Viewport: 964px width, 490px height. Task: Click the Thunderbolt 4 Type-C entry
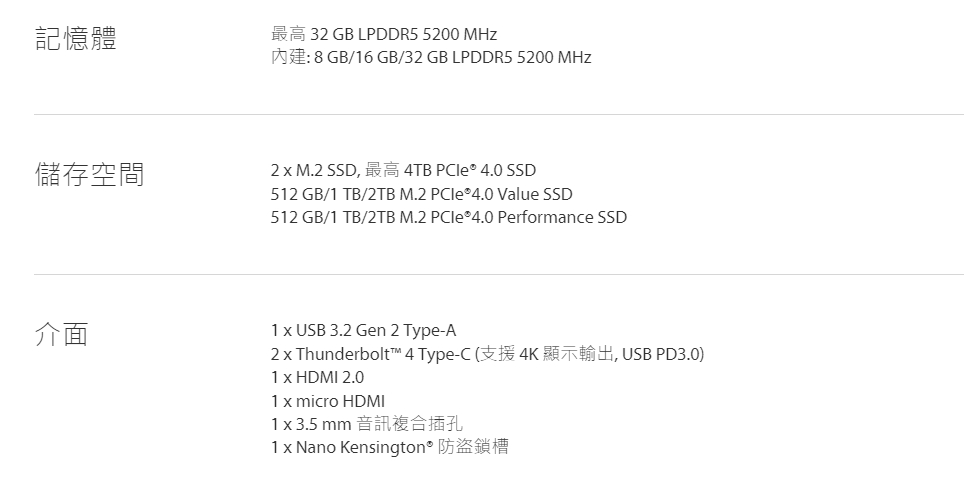(488, 354)
